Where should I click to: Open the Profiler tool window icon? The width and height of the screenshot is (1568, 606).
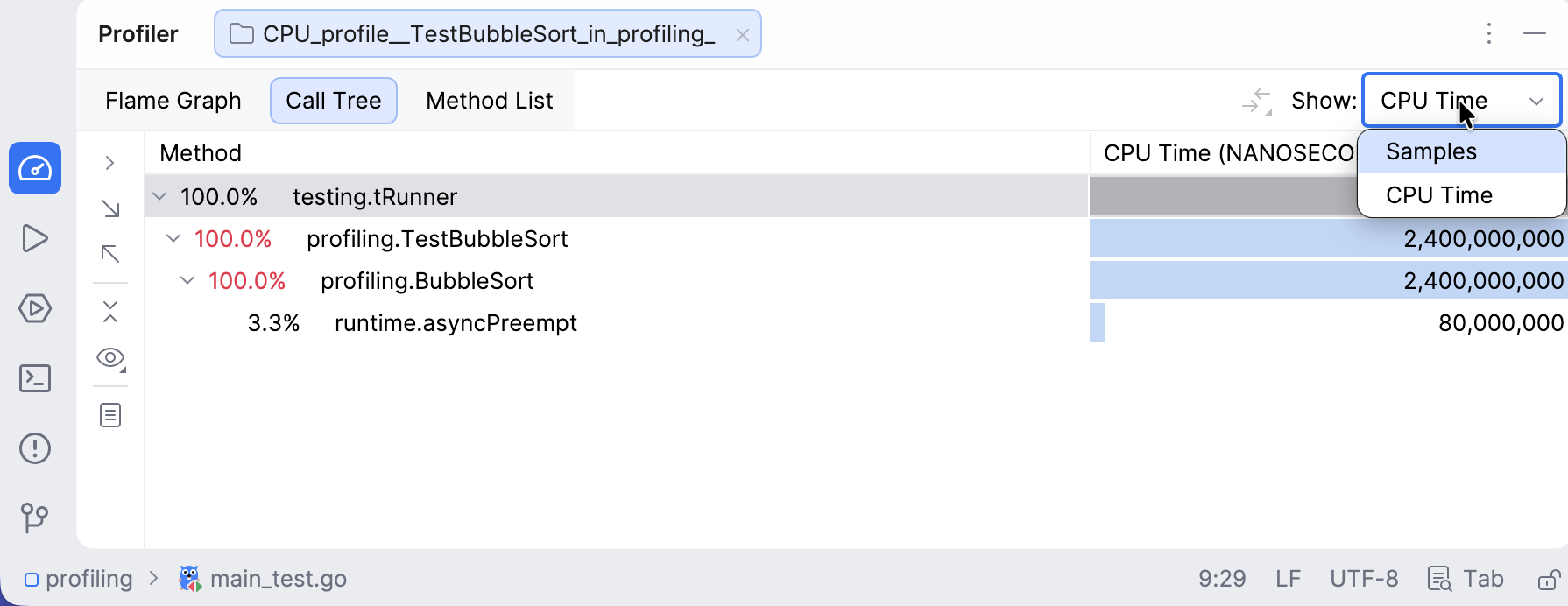35,168
